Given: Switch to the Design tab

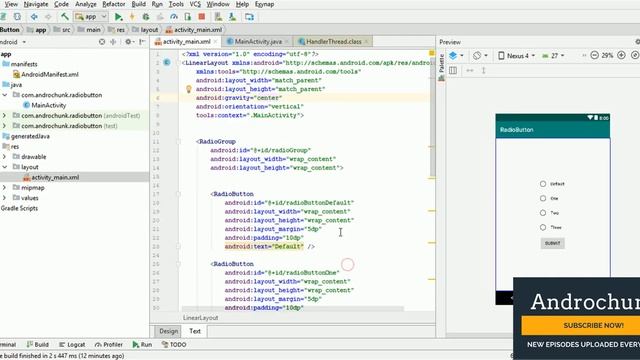Looking at the screenshot, I should [x=169, y=331].
